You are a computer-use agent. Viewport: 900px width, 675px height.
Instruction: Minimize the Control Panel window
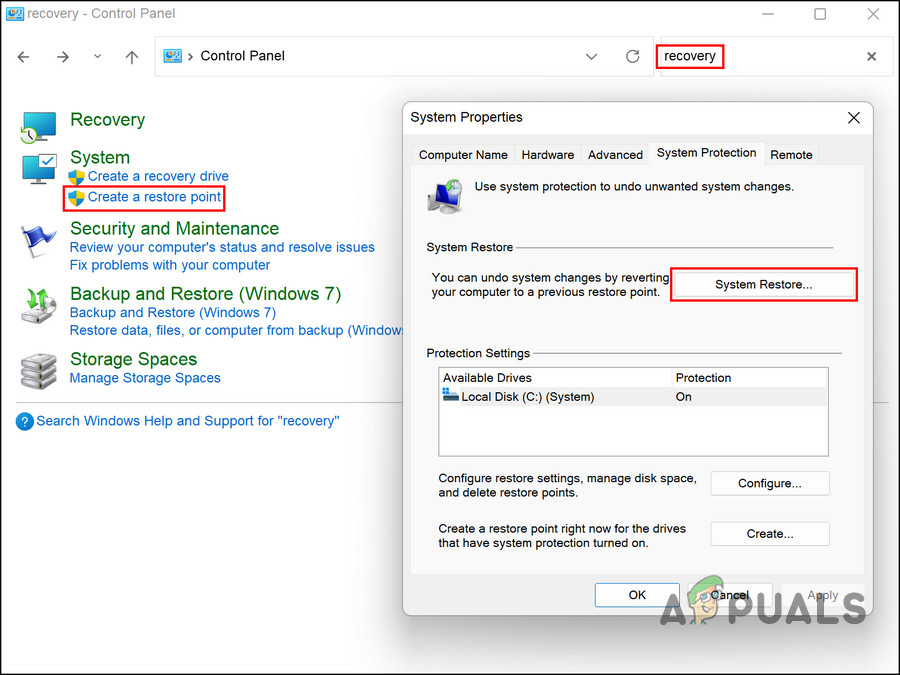tap(767, 14)
